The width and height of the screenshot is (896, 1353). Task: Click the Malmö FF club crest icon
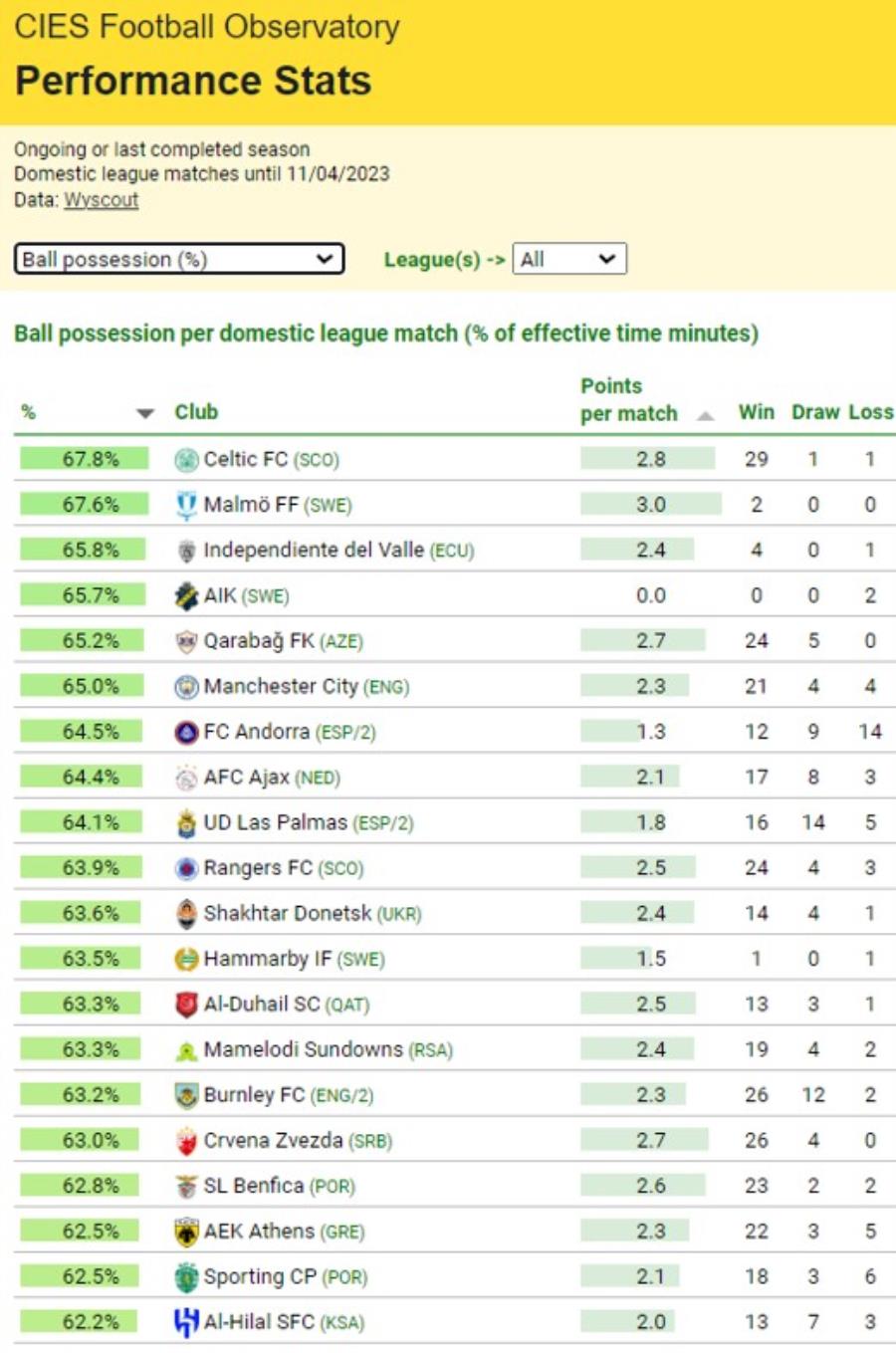tap(186, 506)
